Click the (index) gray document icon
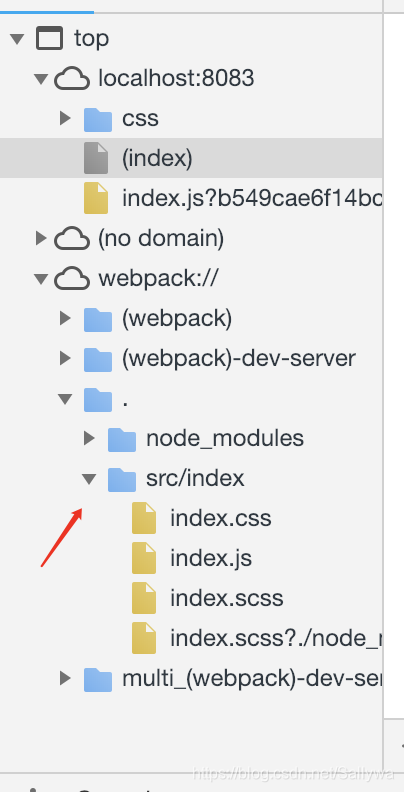The image size is (404, 792). (96, 159)
